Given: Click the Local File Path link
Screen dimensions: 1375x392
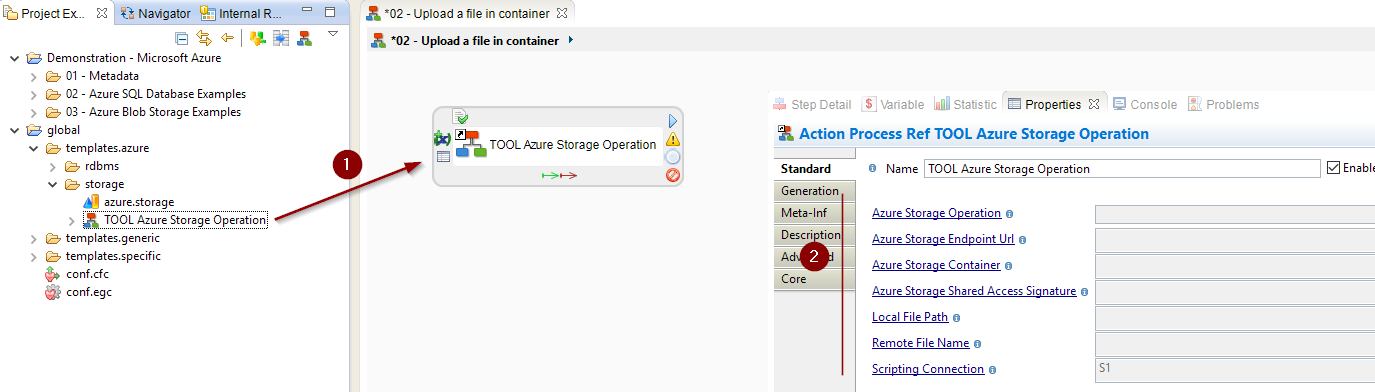Looking at the screenshot, I should [910, 317].
